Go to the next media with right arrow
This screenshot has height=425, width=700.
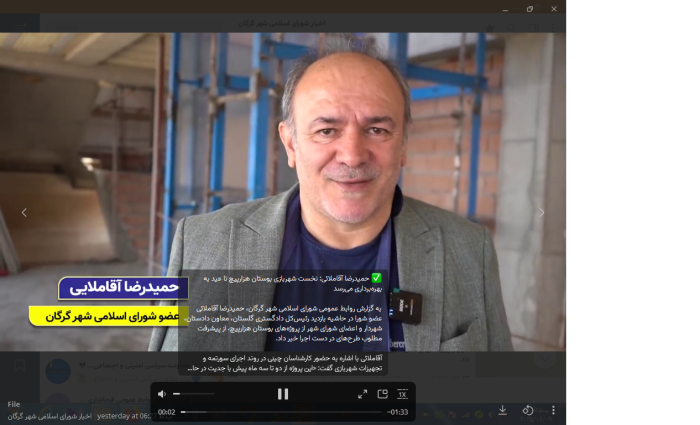point(542,212)
